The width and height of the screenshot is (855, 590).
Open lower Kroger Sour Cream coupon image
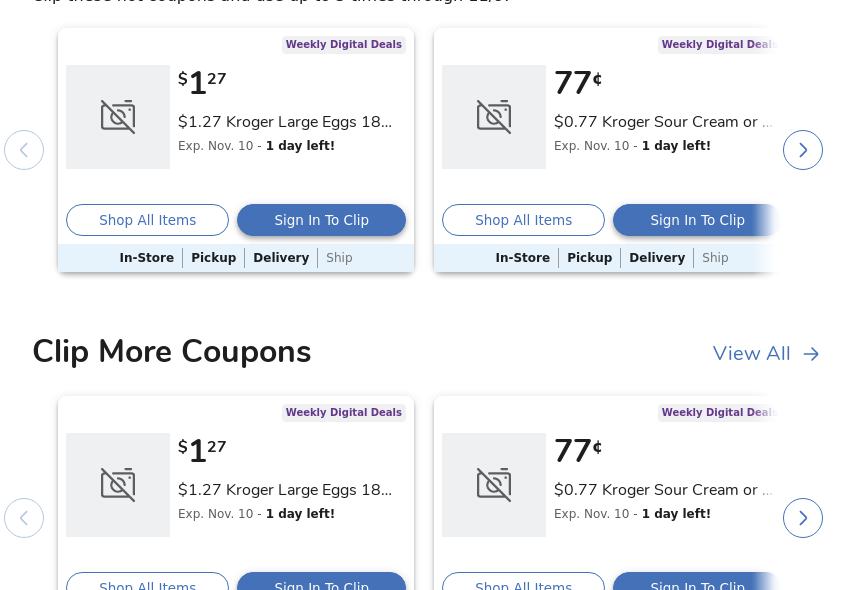coord(494,485)
